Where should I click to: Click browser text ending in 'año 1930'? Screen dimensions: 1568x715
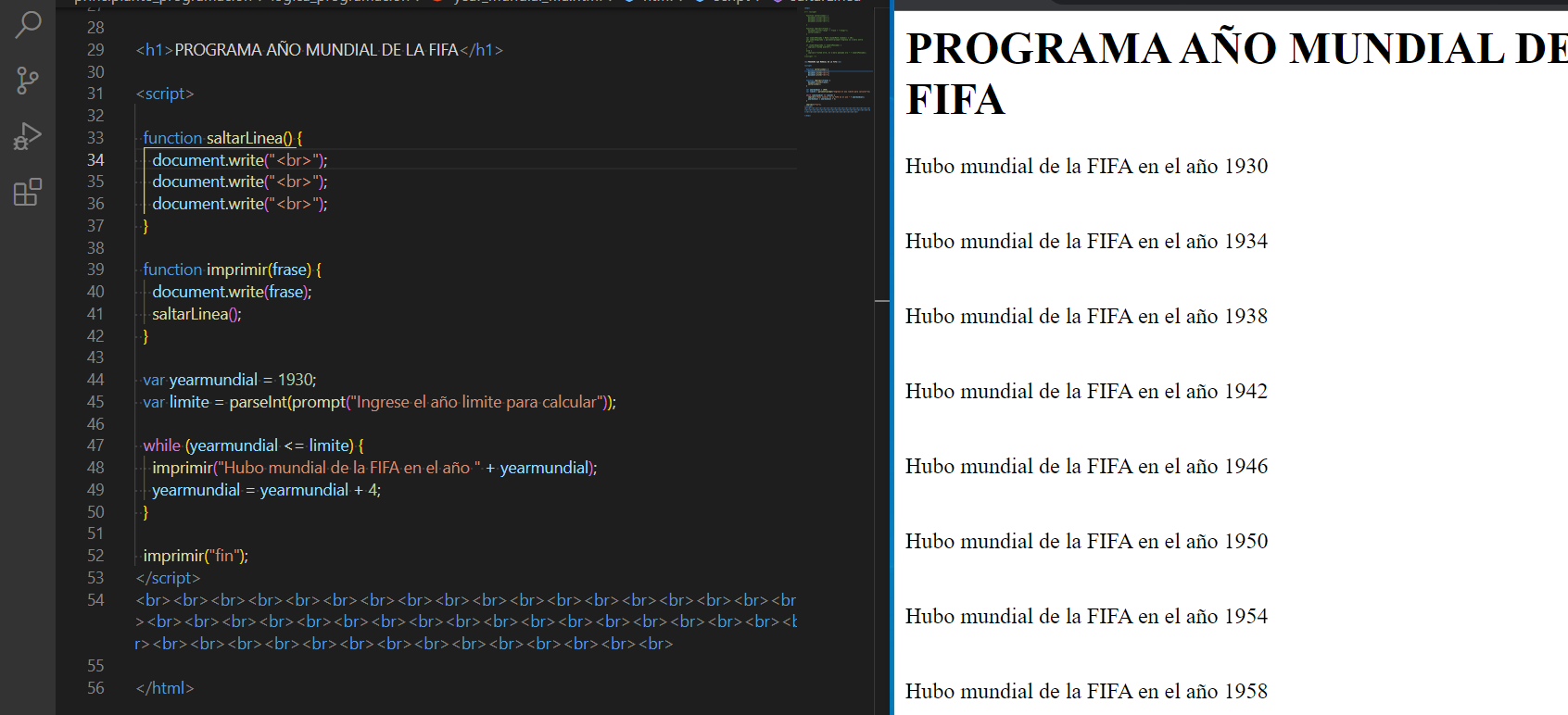[1087, 167]
